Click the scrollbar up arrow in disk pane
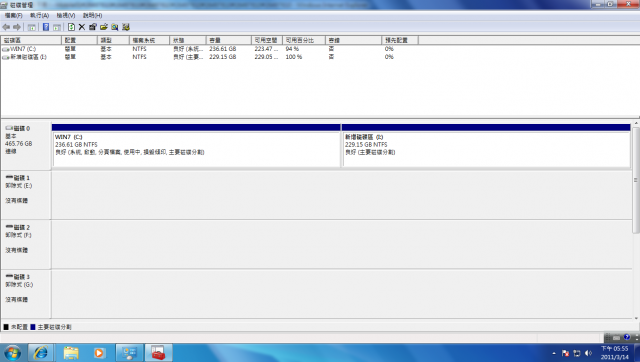 [x=636, y=123]
